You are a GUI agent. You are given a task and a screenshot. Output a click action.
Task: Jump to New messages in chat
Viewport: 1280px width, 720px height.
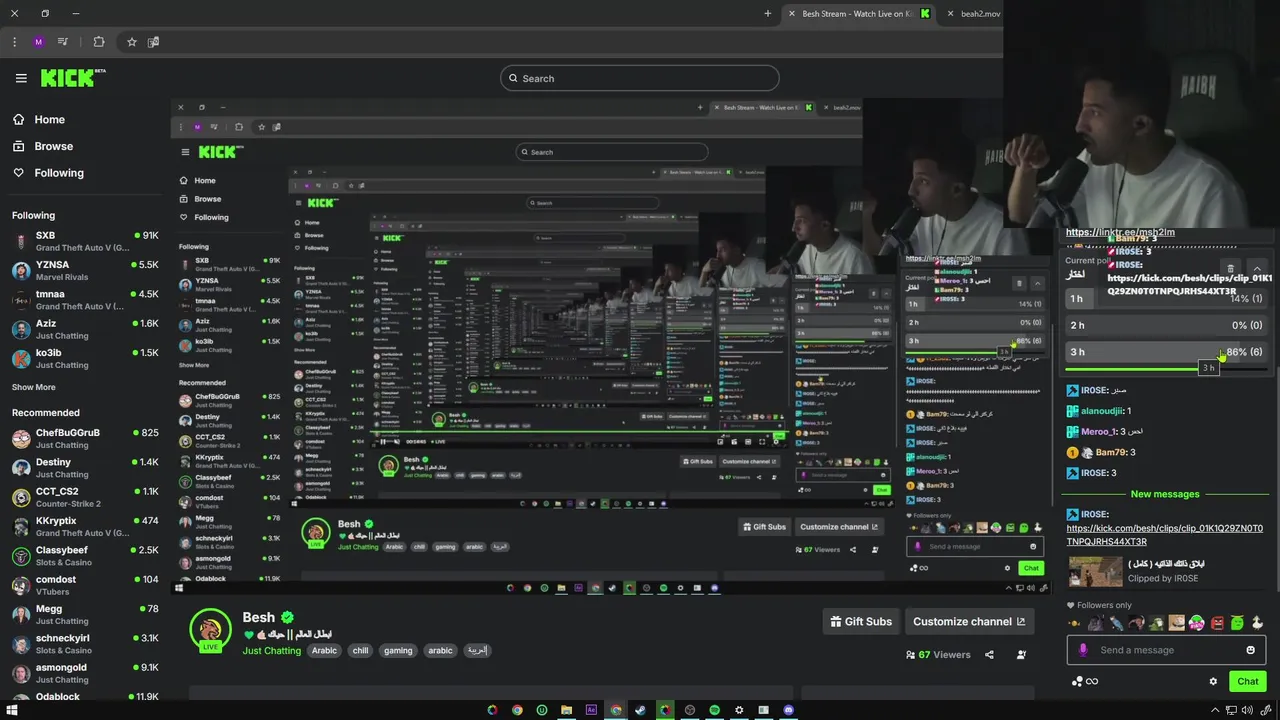click(x=1165, y=494)
